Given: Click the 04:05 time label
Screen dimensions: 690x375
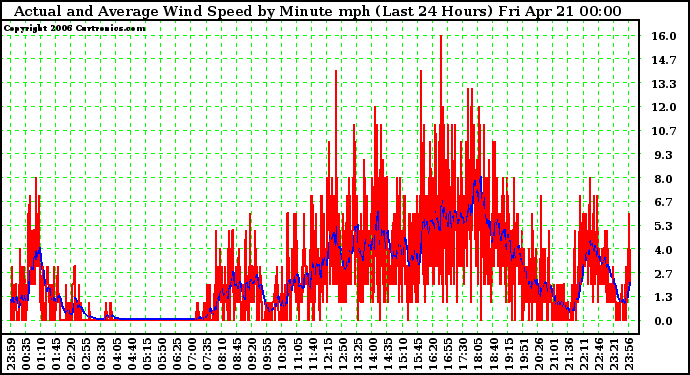Looking at the screenshot, I should click(x=117, y=354).
